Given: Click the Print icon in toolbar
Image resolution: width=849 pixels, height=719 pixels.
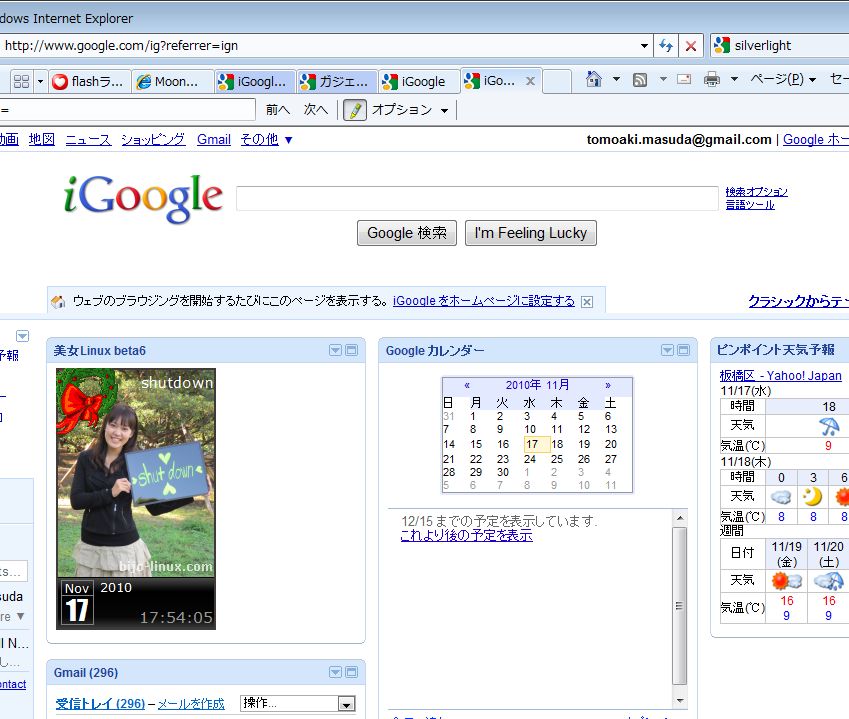Looking at the screenshot, I should 712,80.
